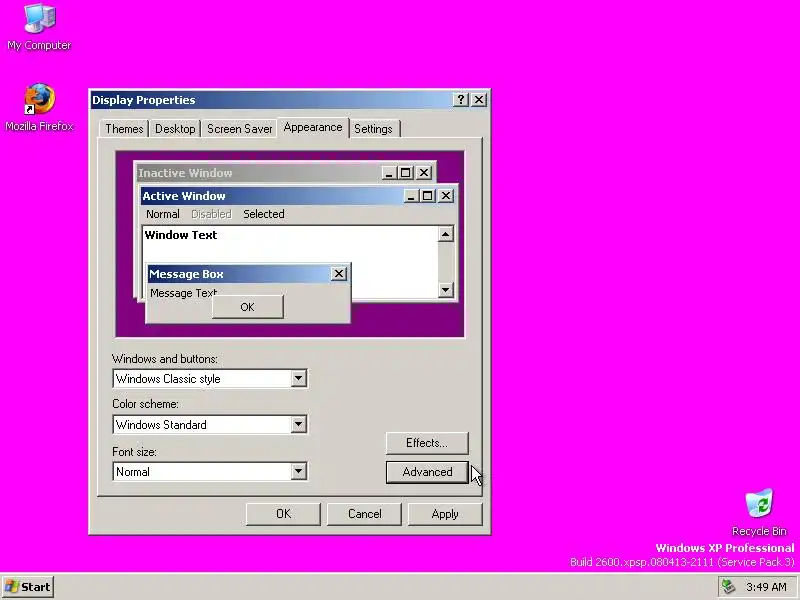Click the Active Window close X in preview
800x600 pixels.
tap(446, 196)
